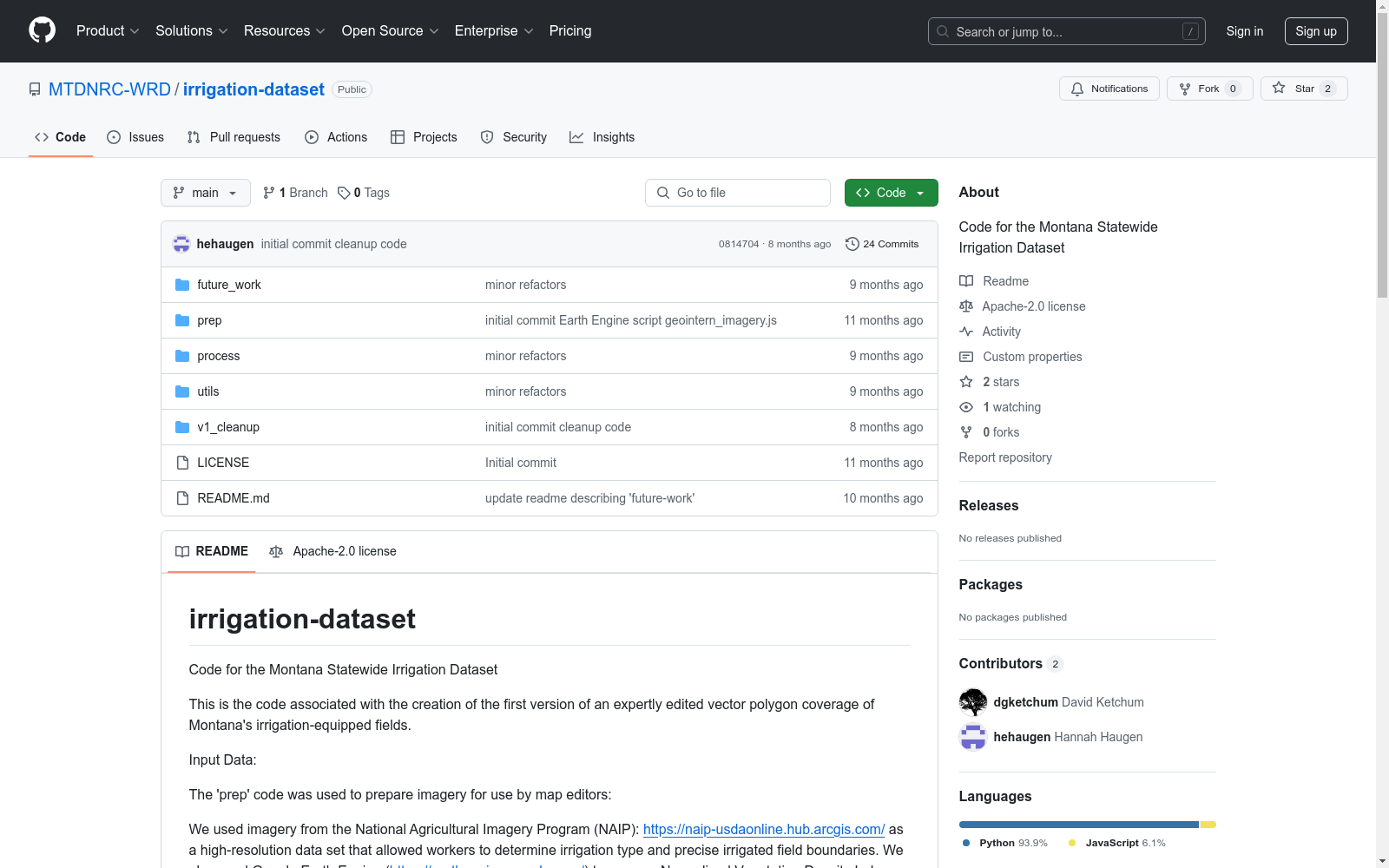Expand the Enterprise menu
Viewport: 1389px width, 868px height.
click(494, 31)
